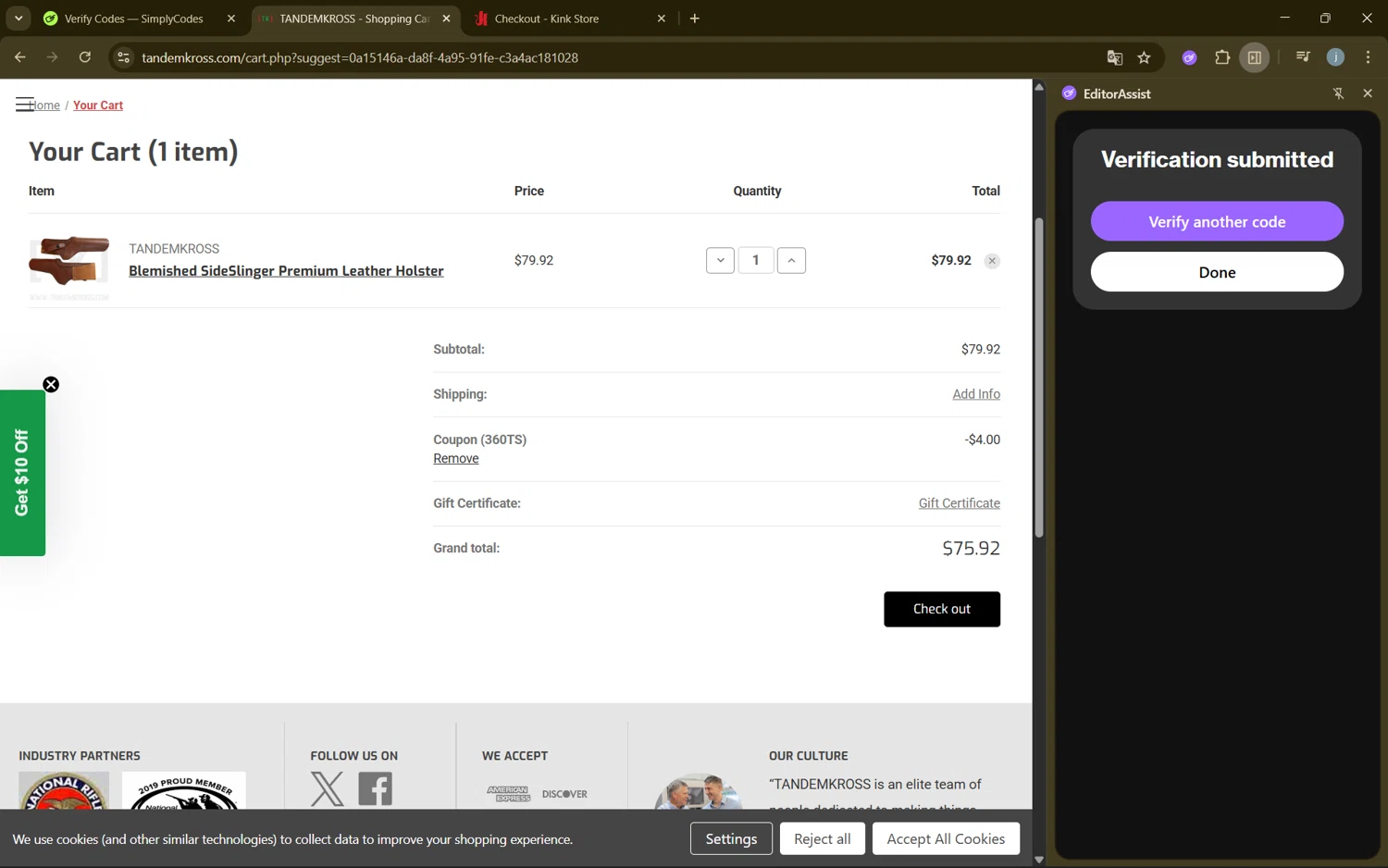Reload the current page
This screenshot has width=1388, height=868.
(85, 57)
